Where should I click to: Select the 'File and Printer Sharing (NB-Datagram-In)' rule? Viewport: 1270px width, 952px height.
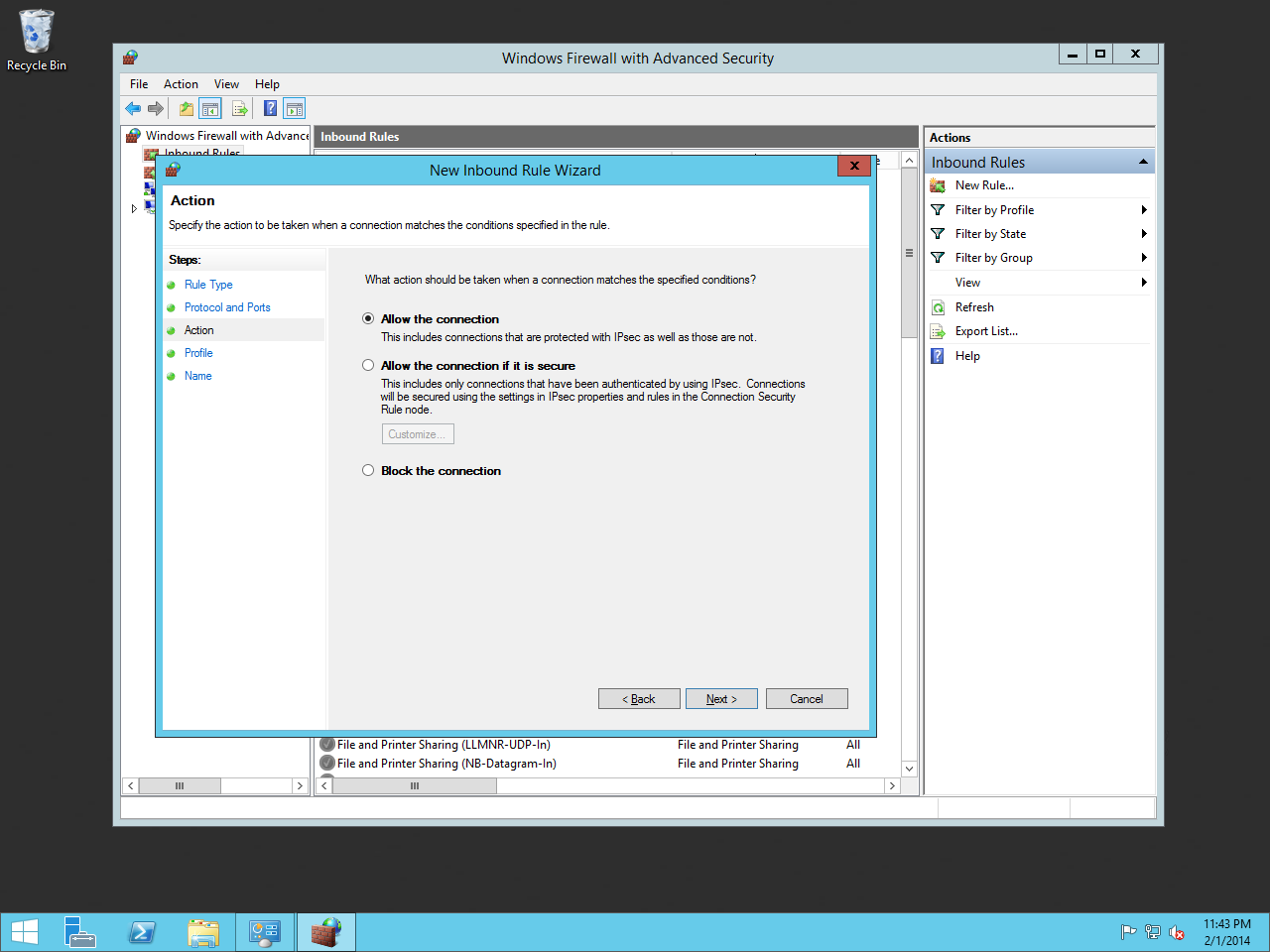pyautogui.click(x=446, y=764)
